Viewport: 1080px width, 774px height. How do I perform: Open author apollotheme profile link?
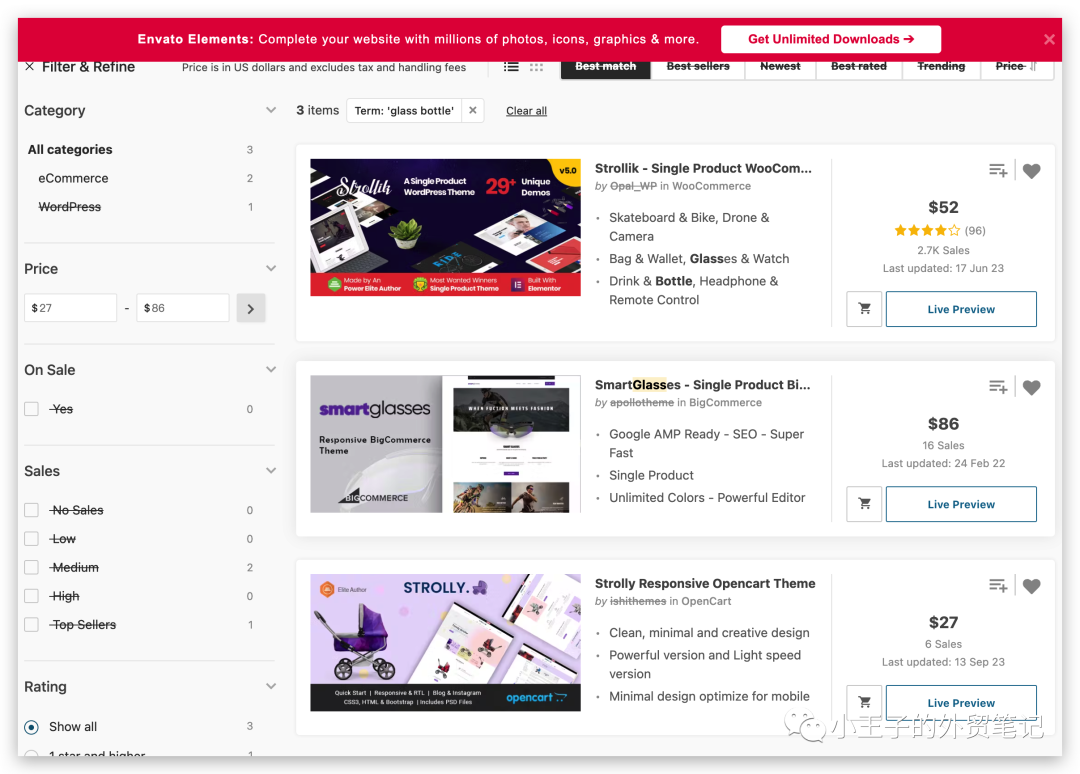click(642, 402)
